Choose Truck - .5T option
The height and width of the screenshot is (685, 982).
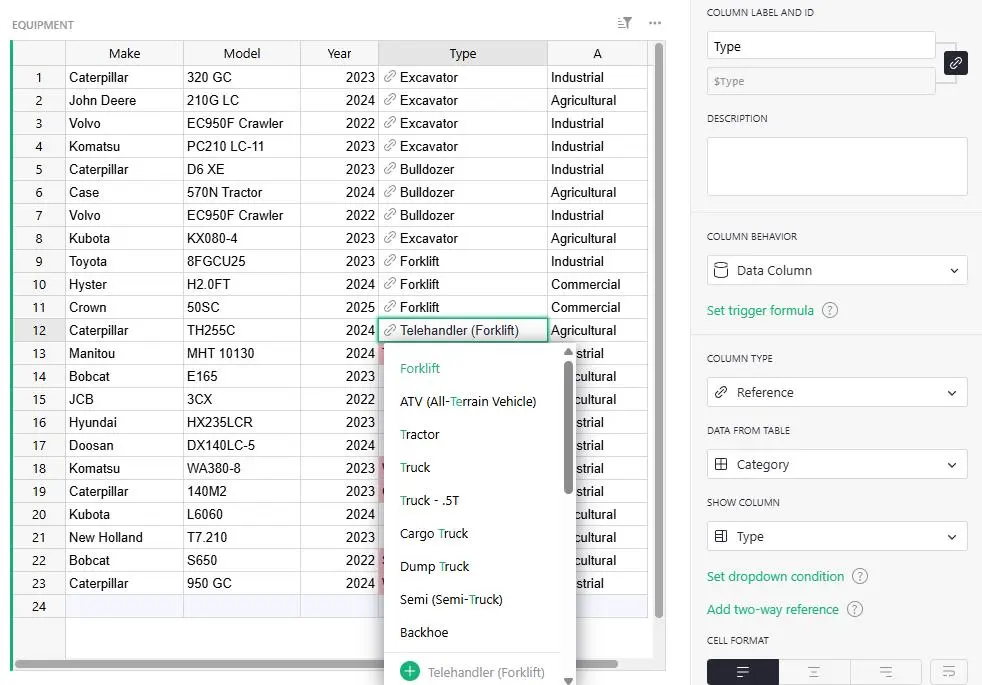pyautogui.click(x=473, y=500)
